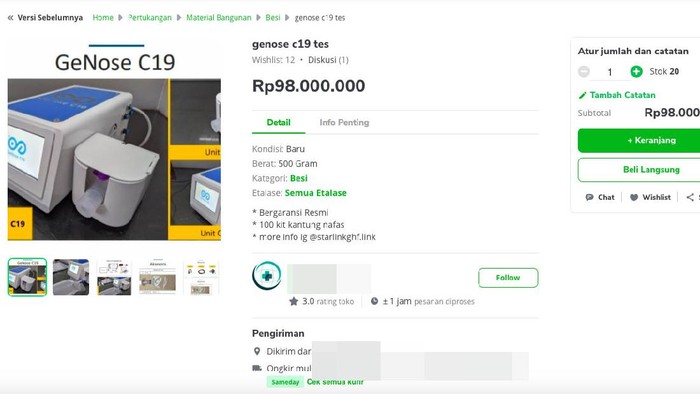Go back with Versi Sebelumnya arrows
Image resolution: width=700 pixels, height=394 pixels.
coord(10,18)
